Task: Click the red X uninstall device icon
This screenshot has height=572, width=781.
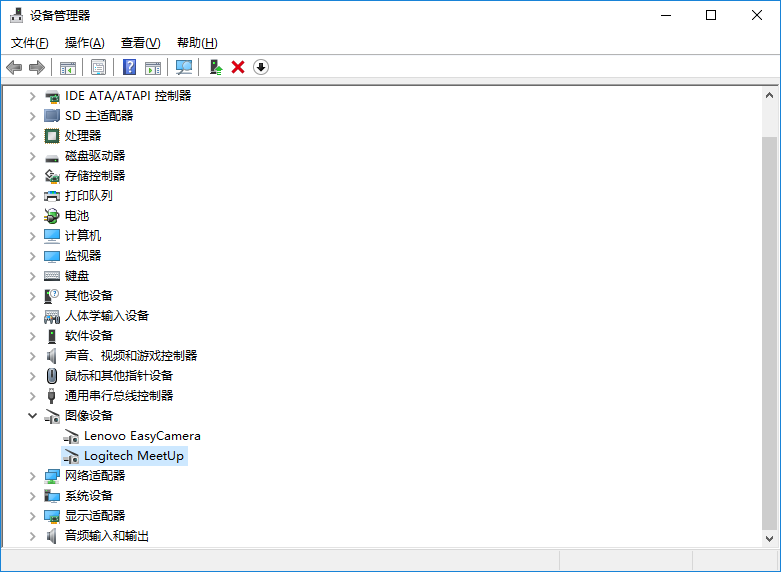Action: pyautogui.click(x=238, y=67)
